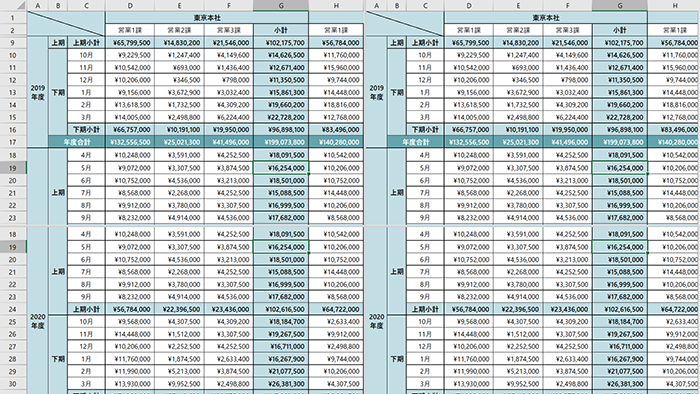Click ¥96,898,100 in row 16, right pane
The width and height of the screenshot is (700, 394).
coord(620,130)
